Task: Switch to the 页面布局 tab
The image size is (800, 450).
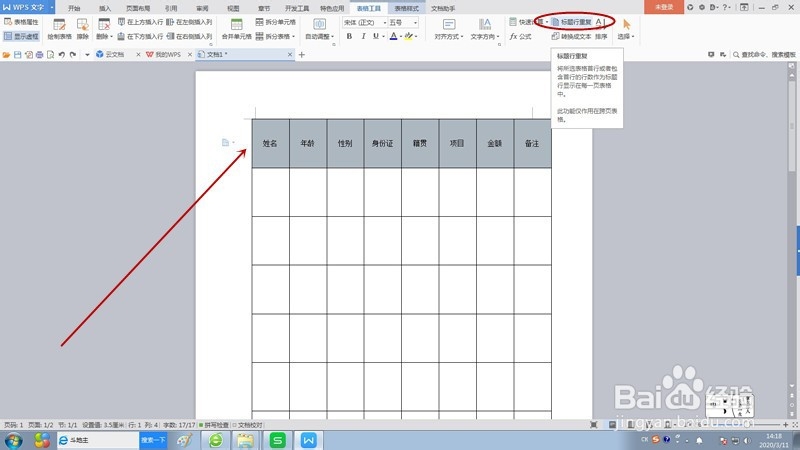Action: pos(138,8)
